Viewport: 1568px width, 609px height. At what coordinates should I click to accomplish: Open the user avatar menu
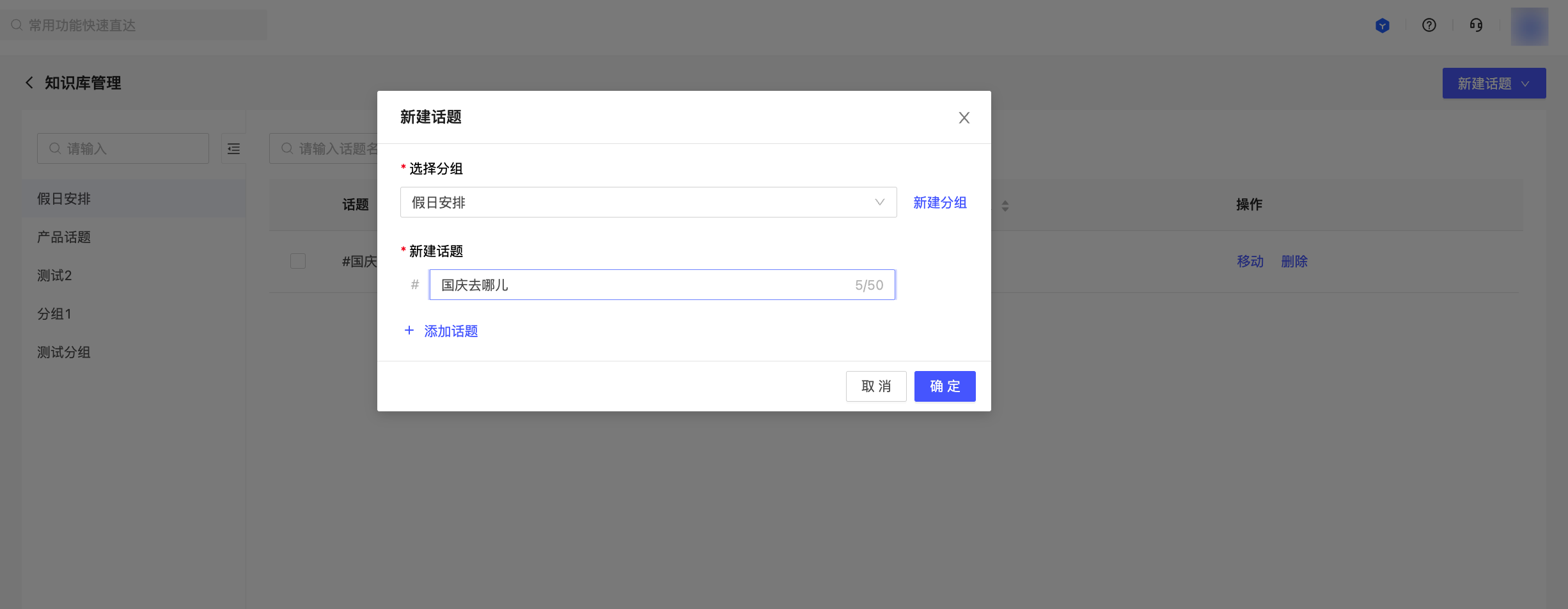[1530, 26]
